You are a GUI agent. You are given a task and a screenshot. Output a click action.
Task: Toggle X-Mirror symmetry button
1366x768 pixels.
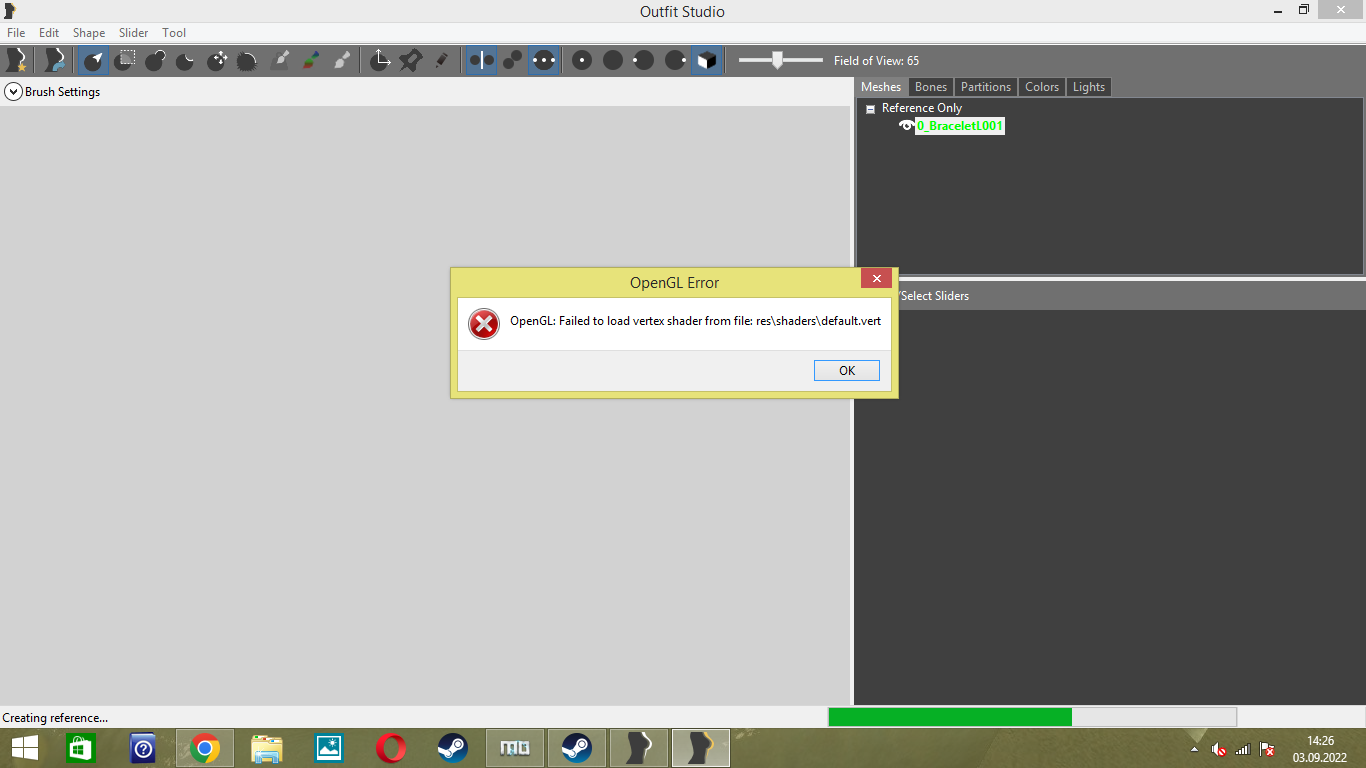pos(481,60)
